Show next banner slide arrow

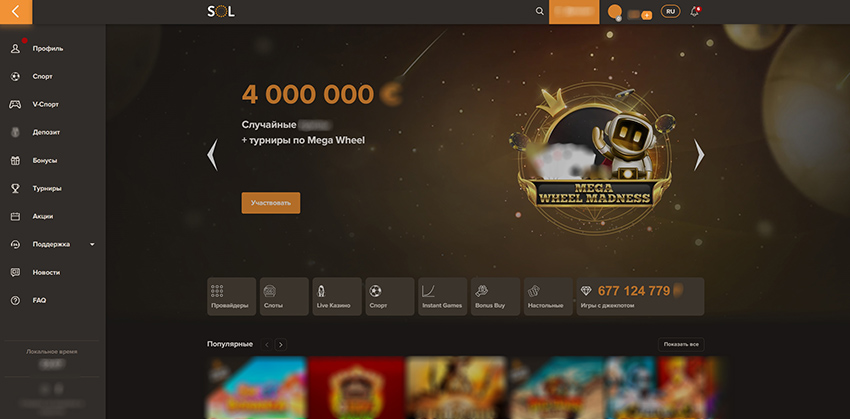[x=699, y=155]
